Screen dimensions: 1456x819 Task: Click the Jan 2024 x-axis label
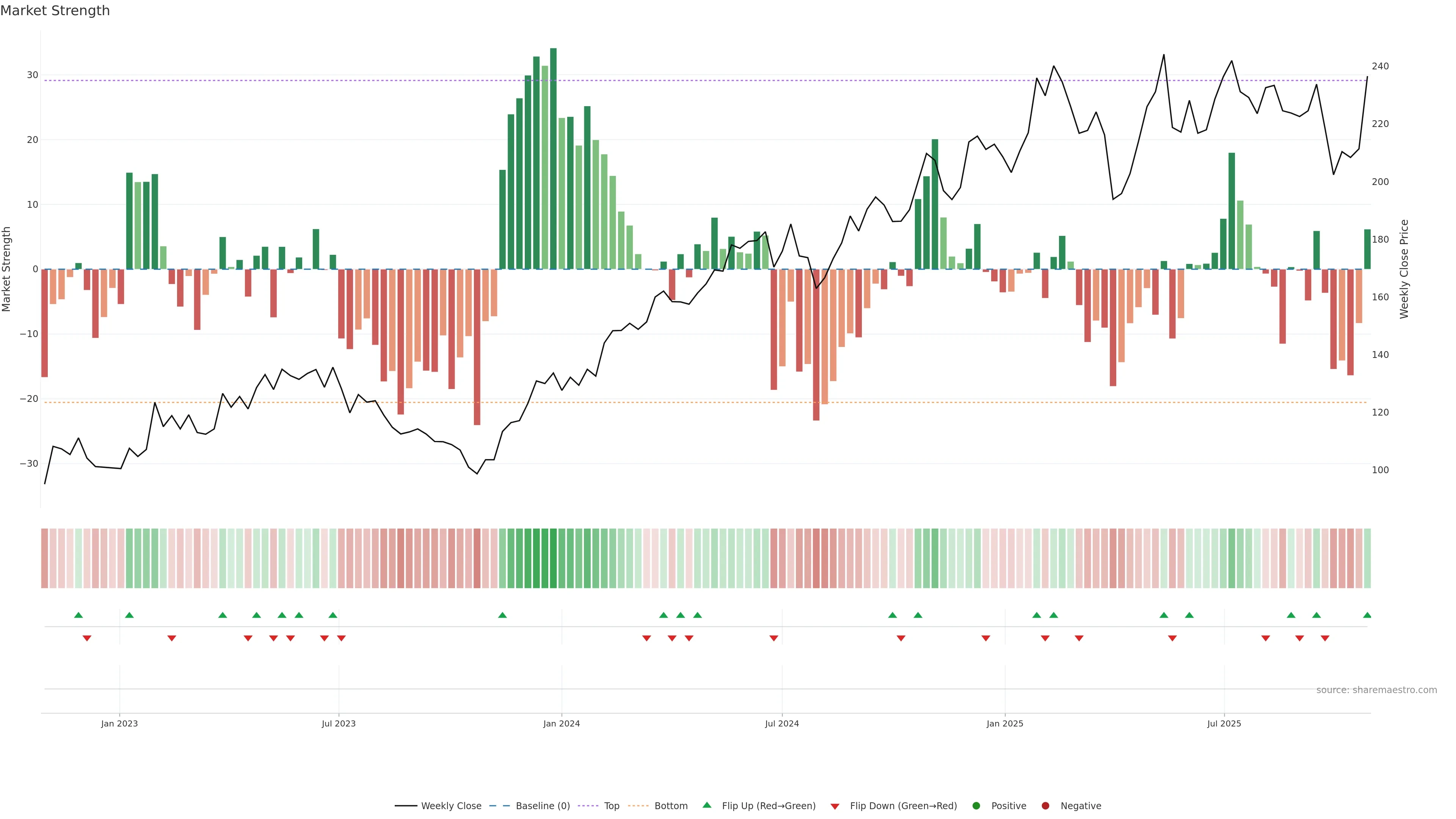pos(561,723)
